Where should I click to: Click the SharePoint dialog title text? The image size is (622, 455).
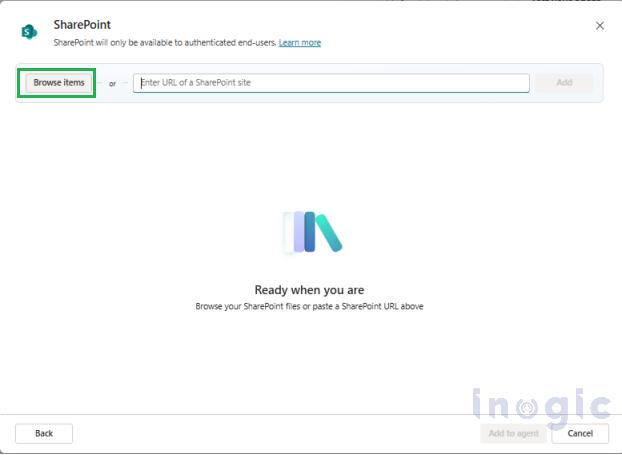[82, 25]
